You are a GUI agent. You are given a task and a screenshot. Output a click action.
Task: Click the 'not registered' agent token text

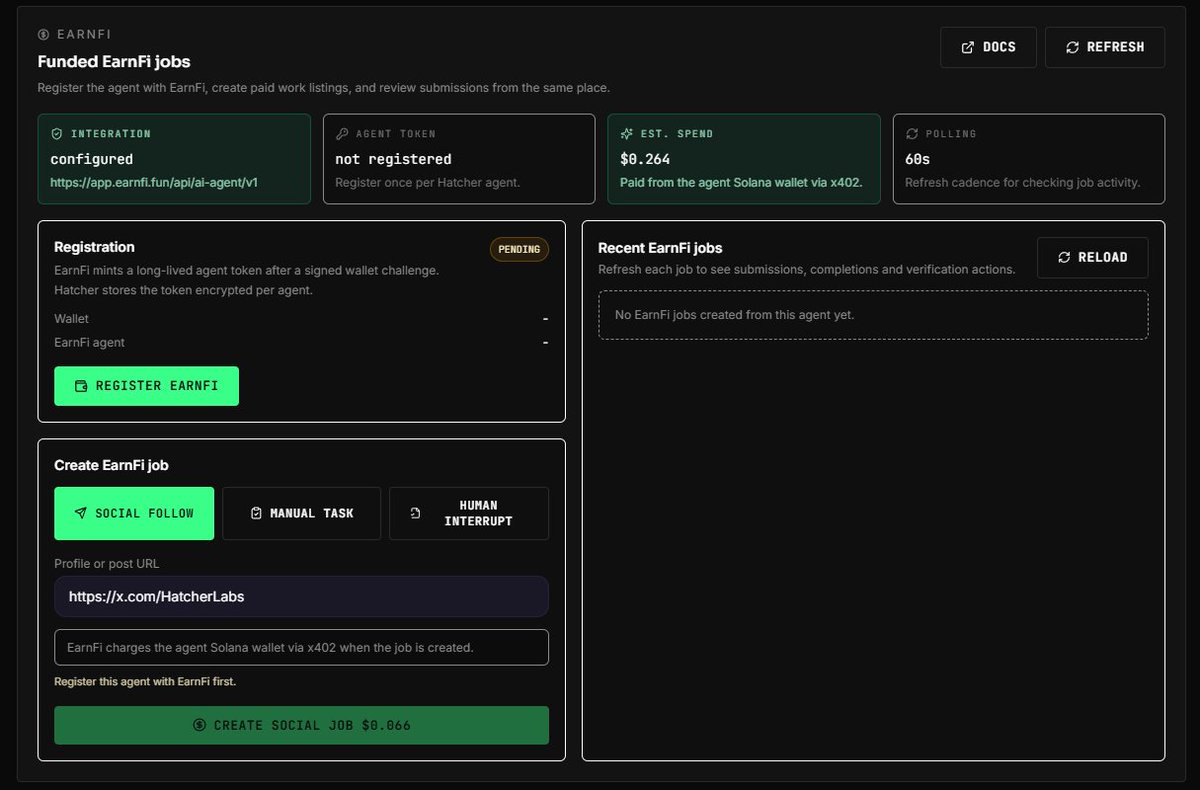(x=393, y=159)
